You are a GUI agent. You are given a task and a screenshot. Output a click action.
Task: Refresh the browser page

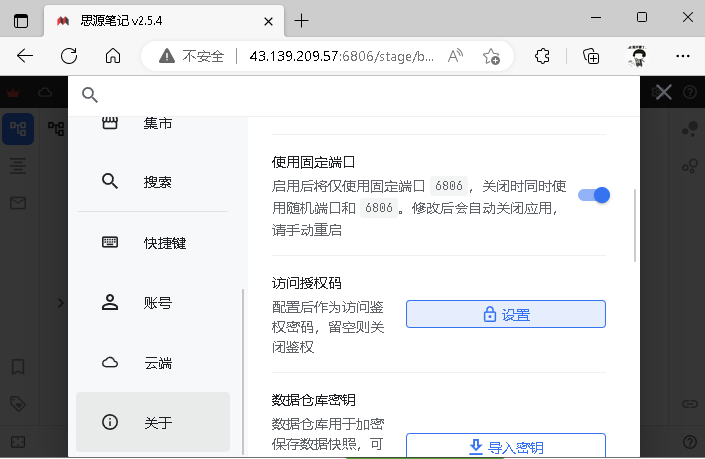[x=69, y=56]
